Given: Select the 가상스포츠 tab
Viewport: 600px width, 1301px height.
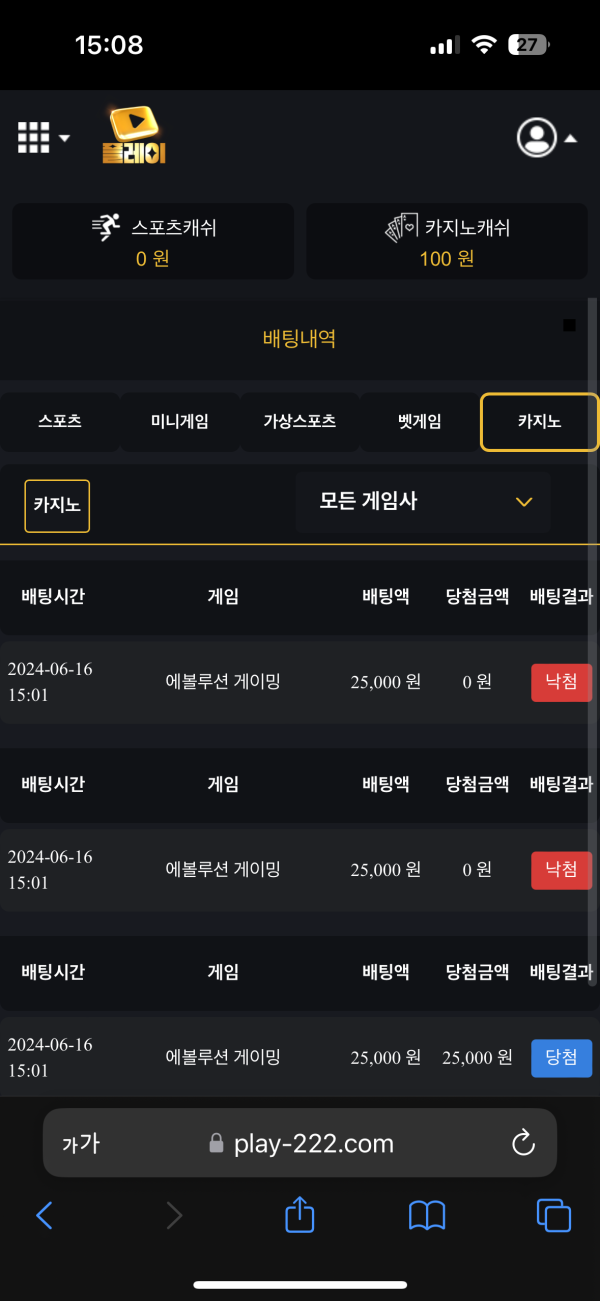Looking at the screenshot, I should [299, 422].
